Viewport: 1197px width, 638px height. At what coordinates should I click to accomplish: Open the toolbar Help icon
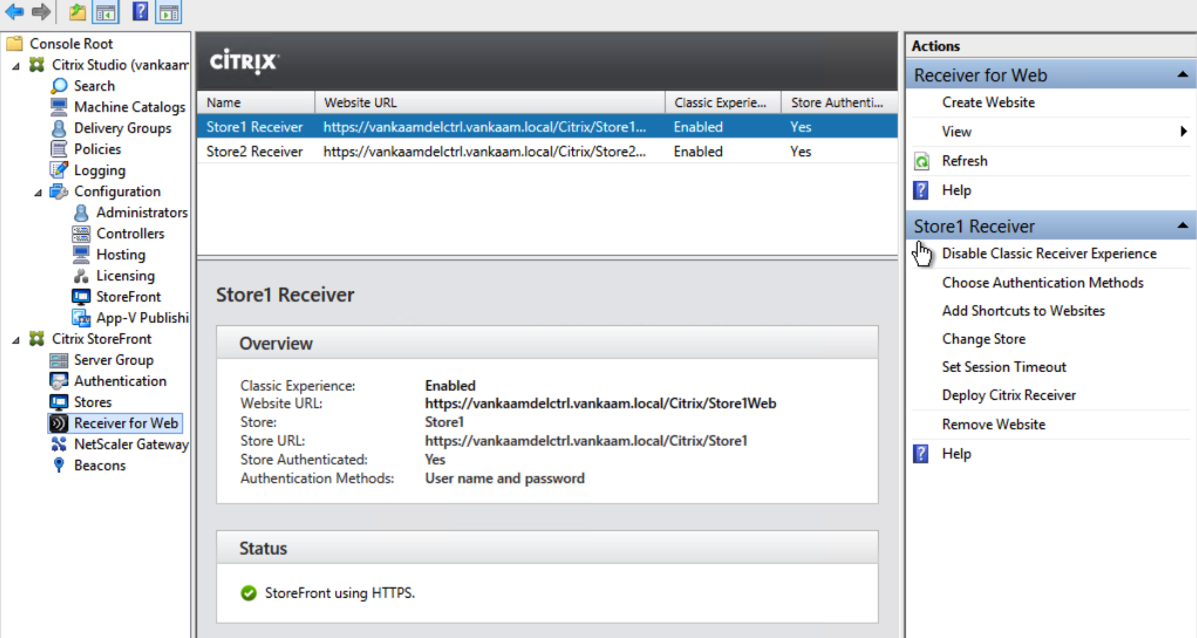coord(140,11)
